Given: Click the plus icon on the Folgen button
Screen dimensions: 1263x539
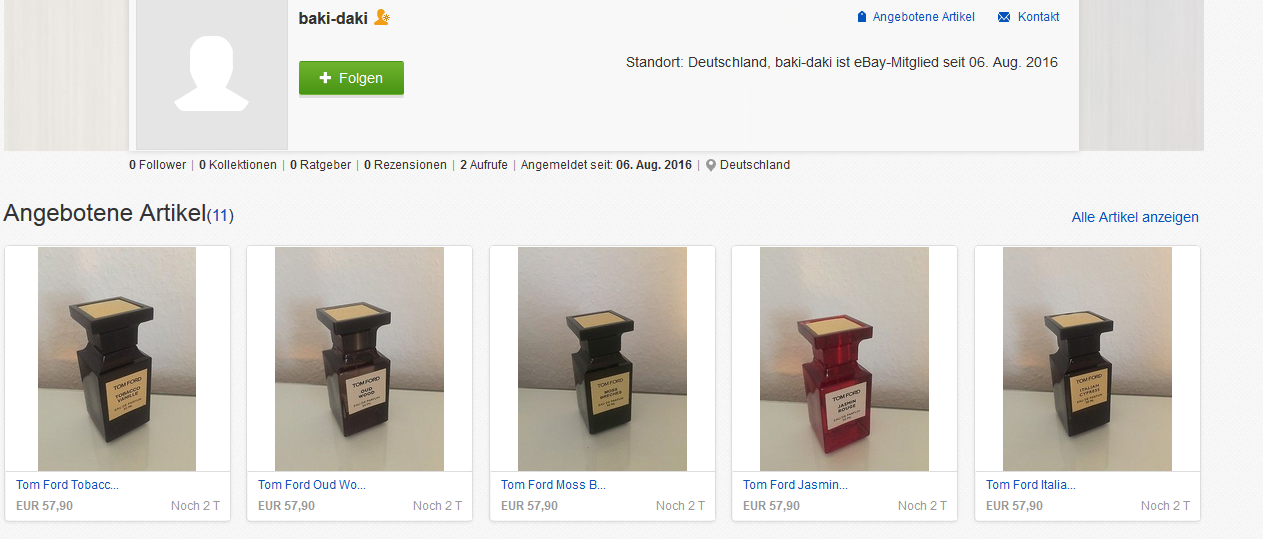Looking at the screenshot, I should [325, 78].
